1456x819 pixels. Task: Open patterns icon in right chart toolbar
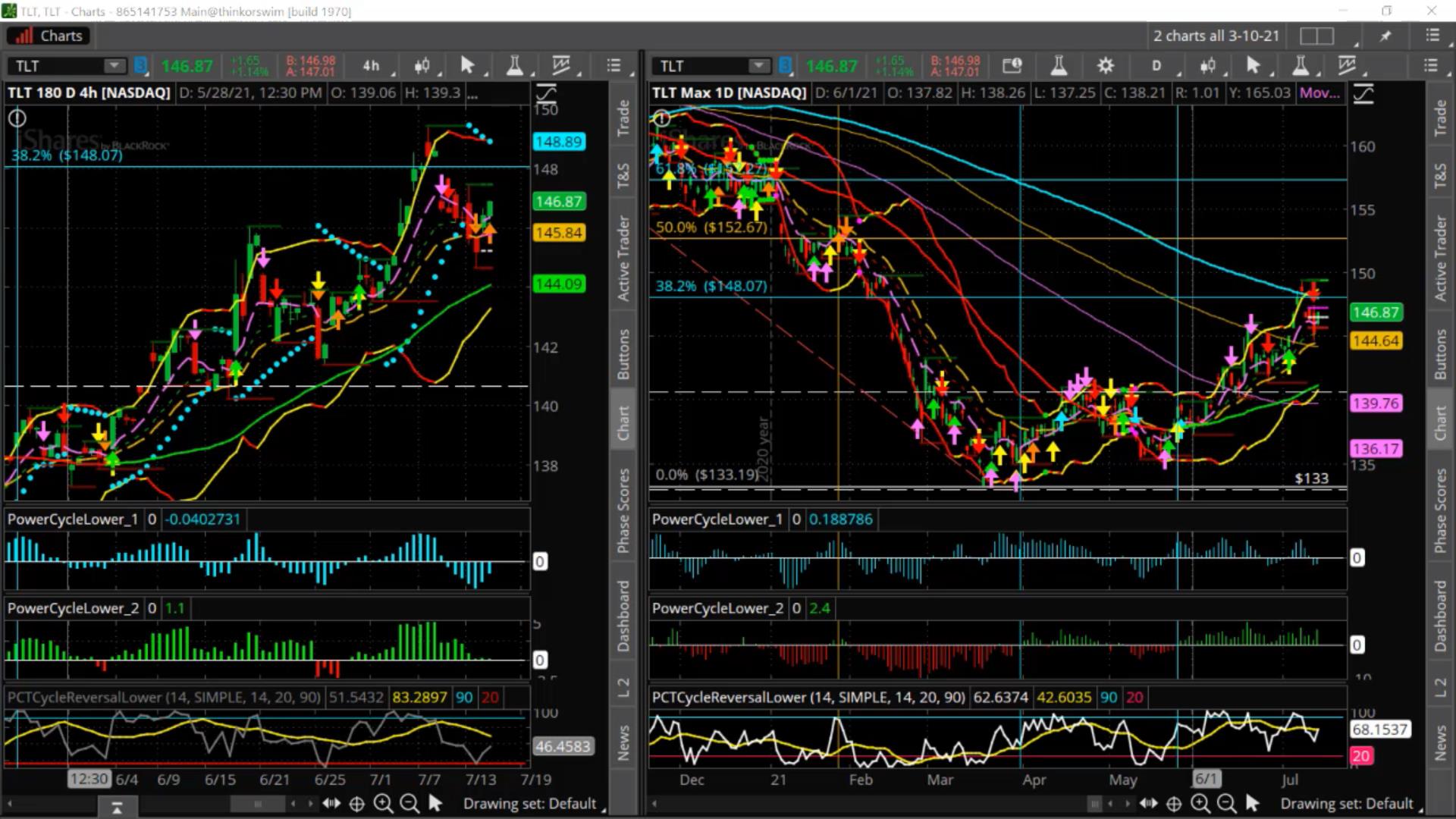[x=1348, y=66]
